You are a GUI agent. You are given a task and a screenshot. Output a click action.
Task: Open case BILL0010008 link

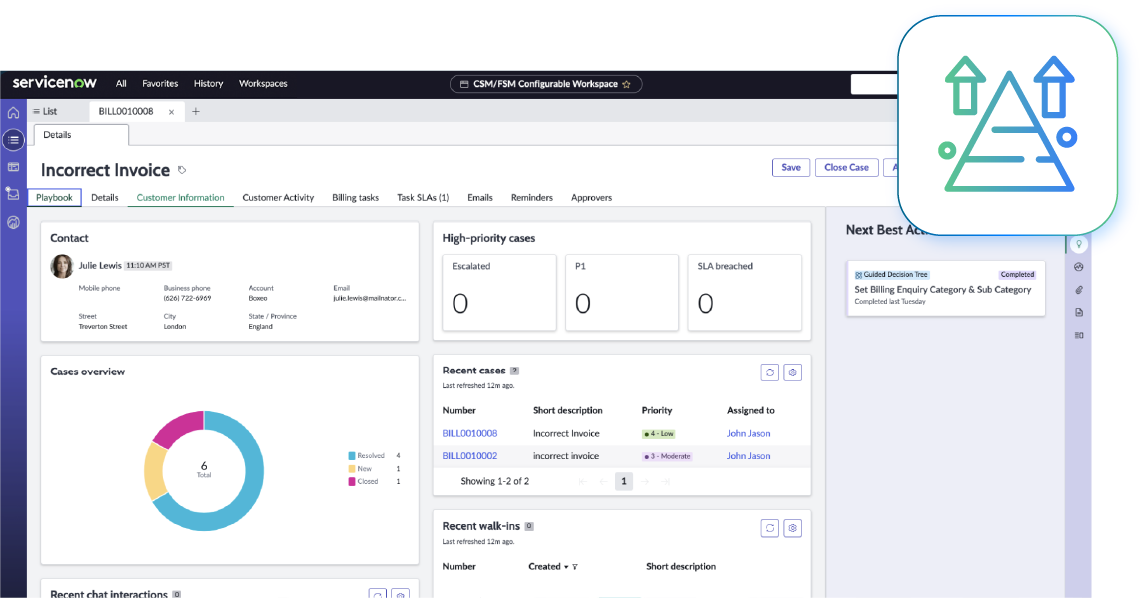click(470, 433)
